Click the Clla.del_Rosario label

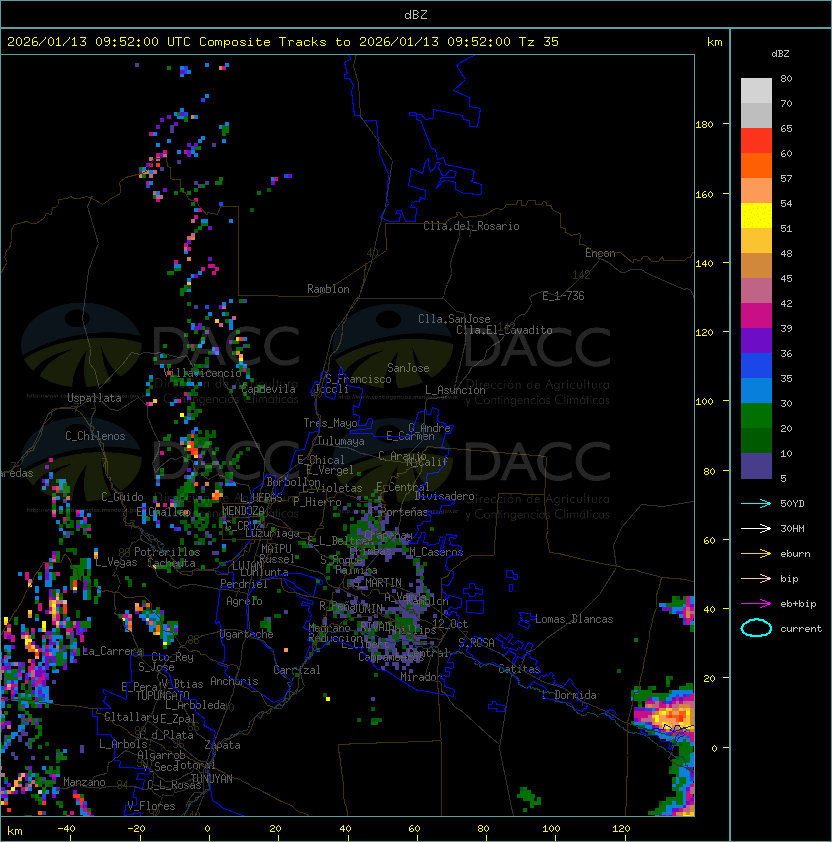tap(471, 226)
